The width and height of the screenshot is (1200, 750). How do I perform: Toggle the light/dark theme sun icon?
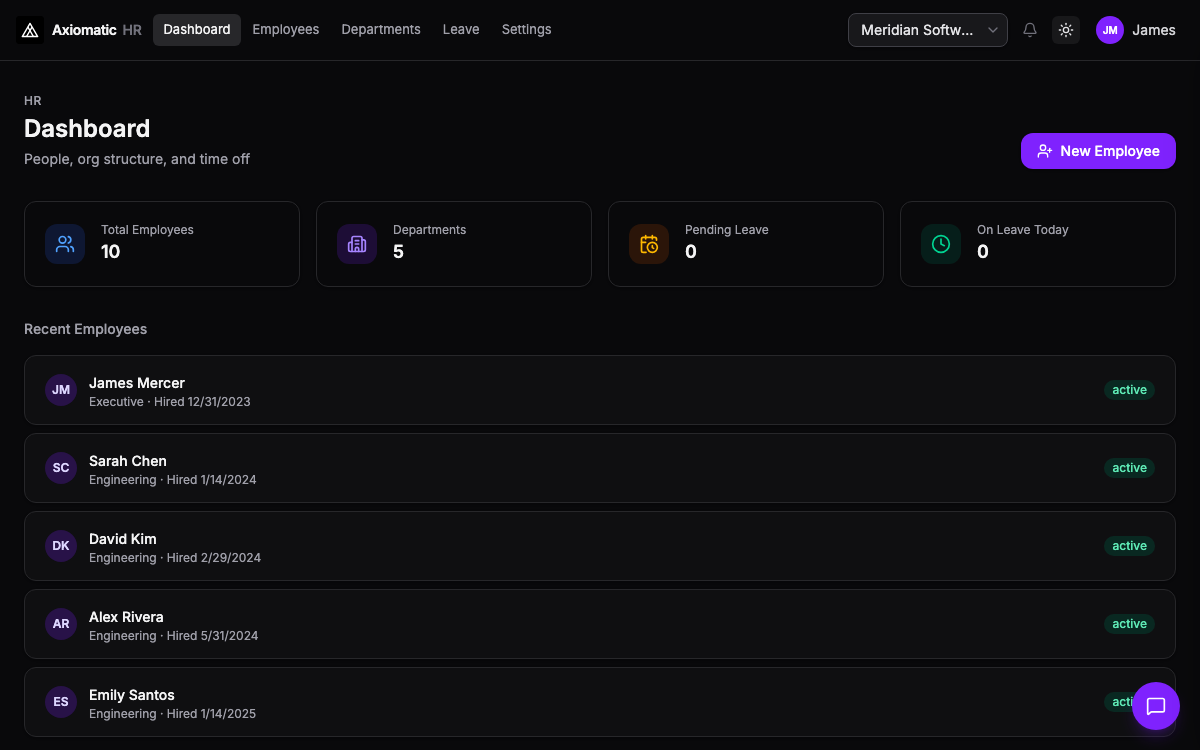pos(1066,30)
